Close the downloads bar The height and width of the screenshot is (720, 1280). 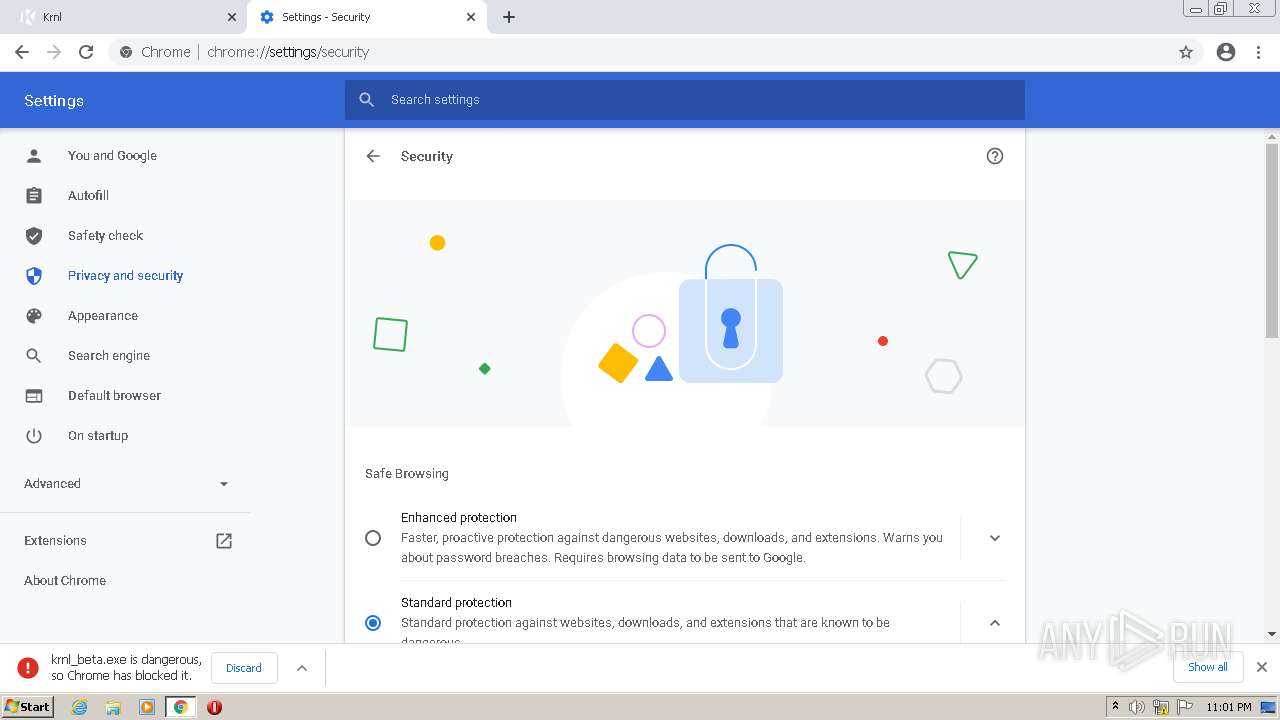click(x=1262, y=667)
